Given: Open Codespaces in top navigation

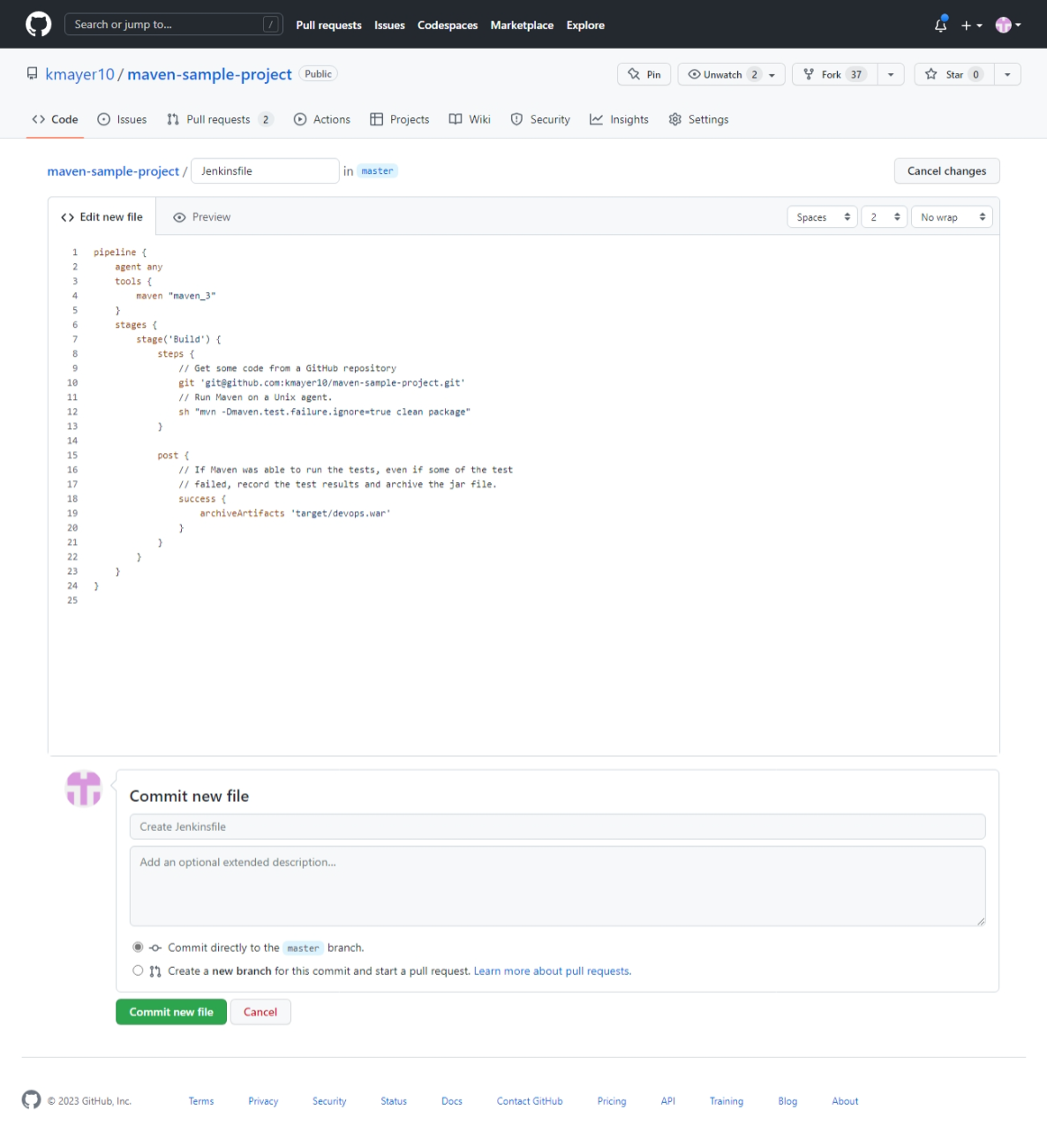Looking at the screenshot, I should click(x=448, y=25).
